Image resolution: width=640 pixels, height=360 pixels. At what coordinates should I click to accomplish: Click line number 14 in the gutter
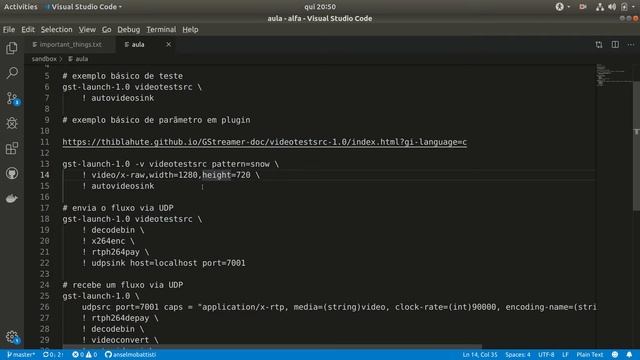(45, 175)
